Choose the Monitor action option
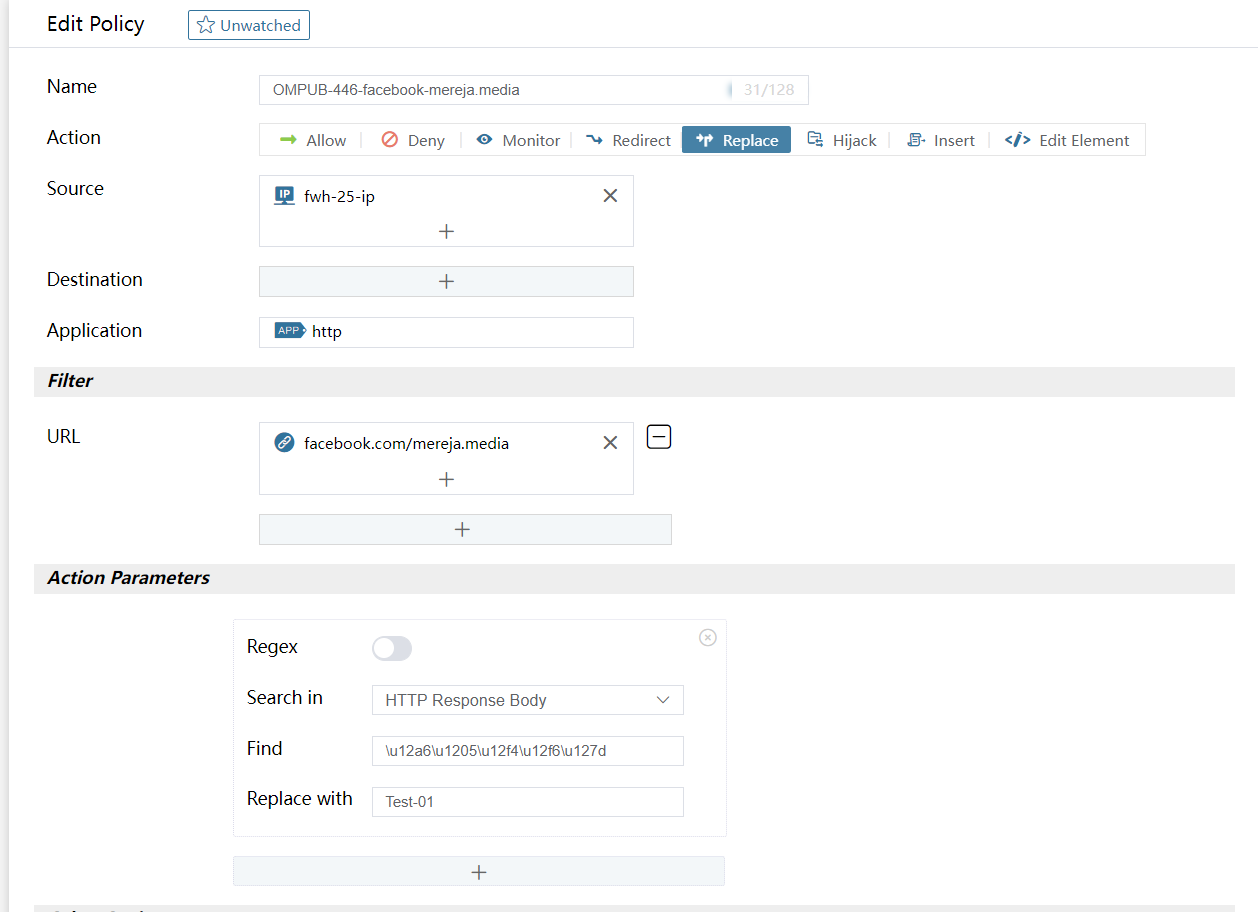This screenshot has width=1258, height=912. [517, 140]
